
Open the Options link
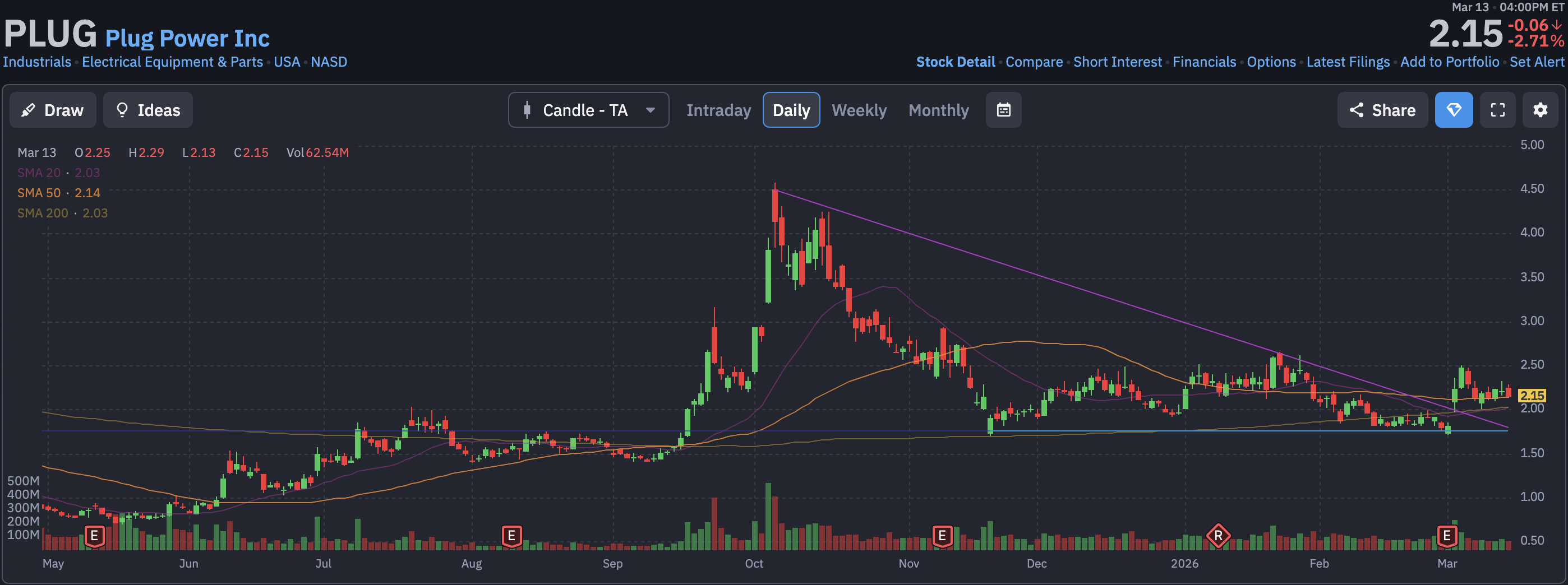(1271, 62)
